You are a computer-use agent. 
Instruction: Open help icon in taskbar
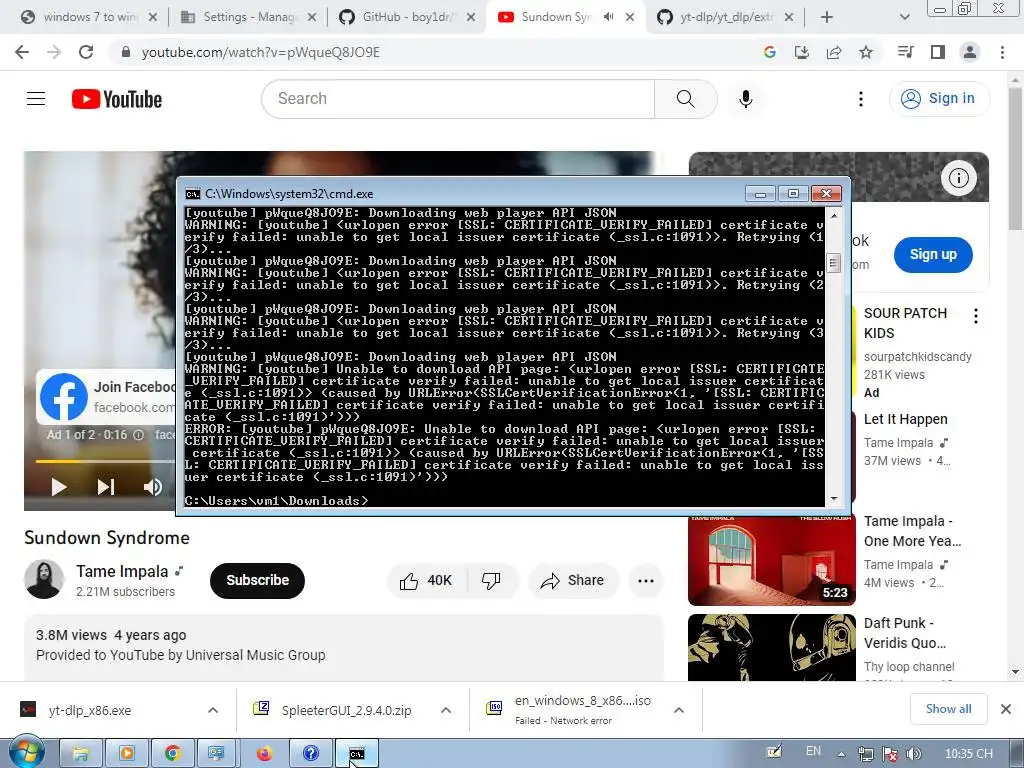click(310, 754)
